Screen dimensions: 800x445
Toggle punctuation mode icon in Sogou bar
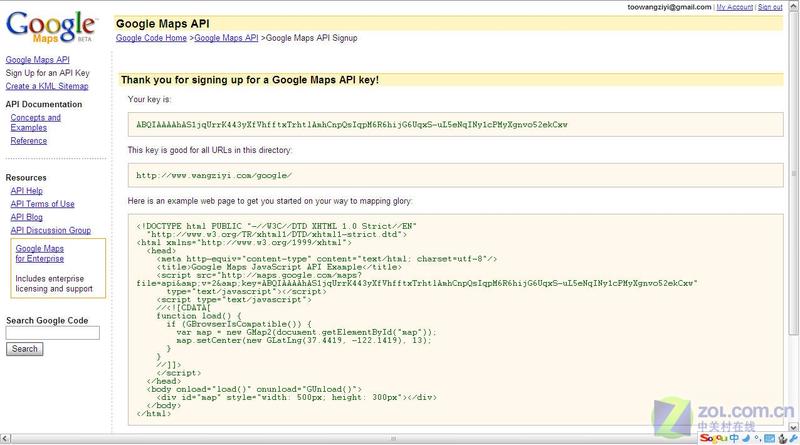(x=758, y=438)
